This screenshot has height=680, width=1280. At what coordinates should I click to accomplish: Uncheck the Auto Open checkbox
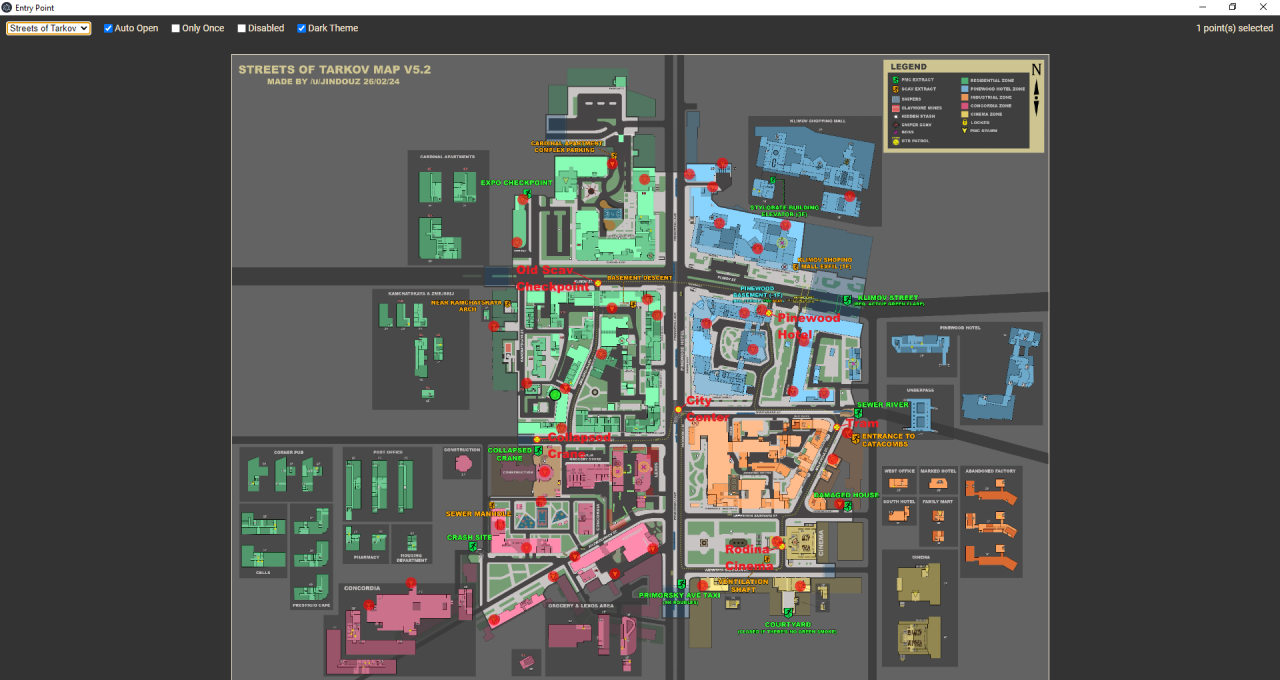coord(109,28)
